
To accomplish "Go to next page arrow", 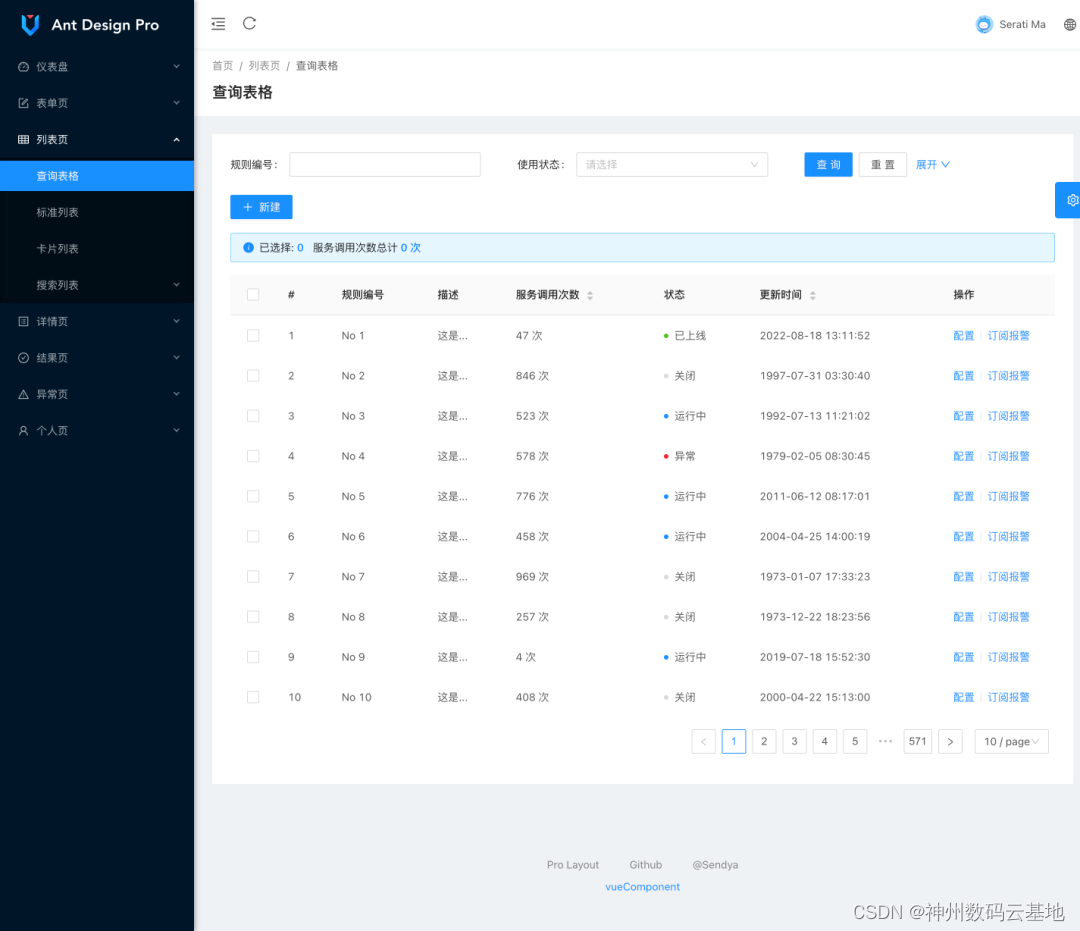I will [951, 742].
